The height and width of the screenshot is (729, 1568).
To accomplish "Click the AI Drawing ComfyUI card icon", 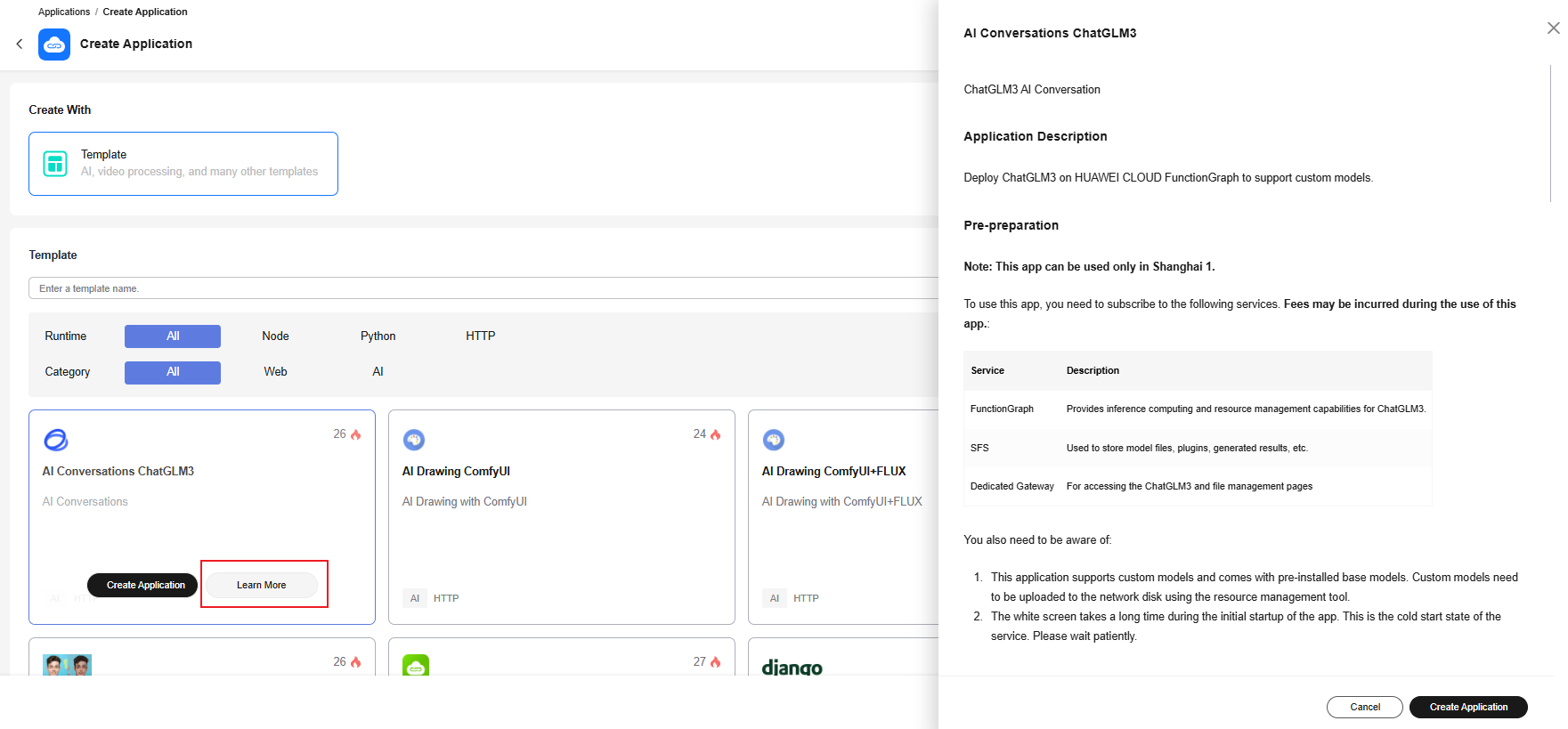I will pyautogui.click(x=414, y=440).
